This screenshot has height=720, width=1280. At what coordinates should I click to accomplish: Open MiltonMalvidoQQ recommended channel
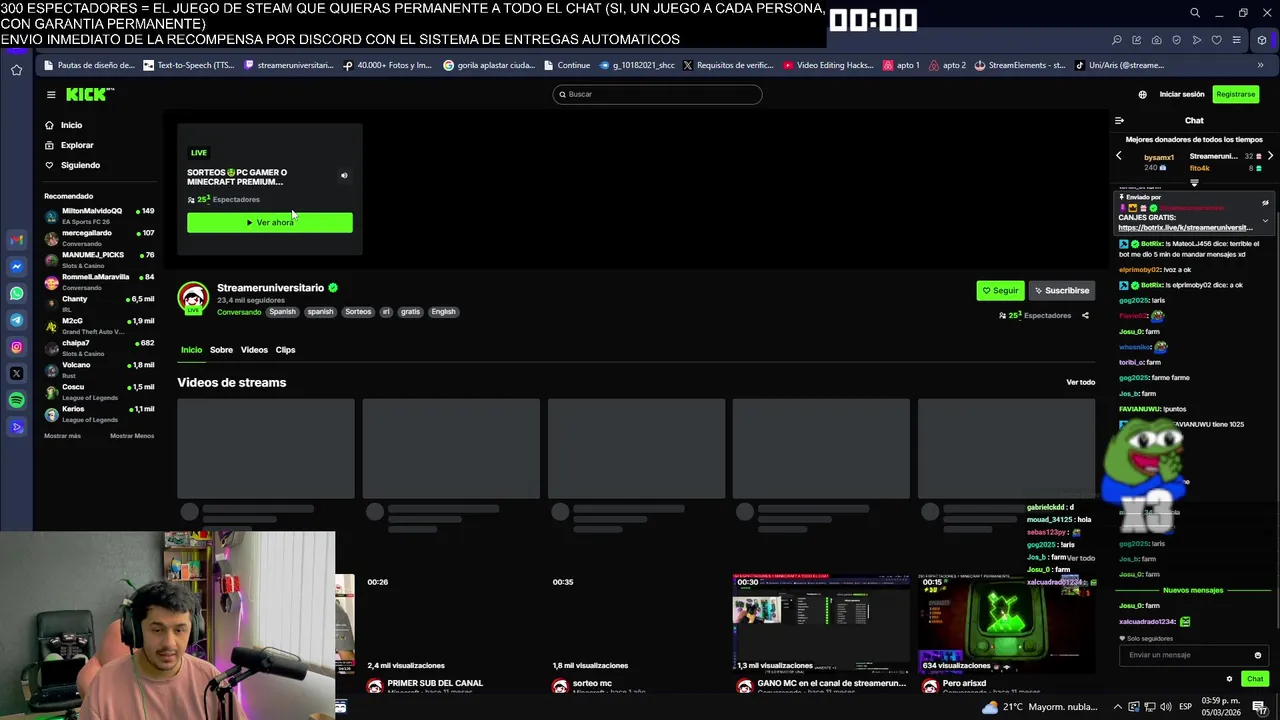(x=99, y=215)
